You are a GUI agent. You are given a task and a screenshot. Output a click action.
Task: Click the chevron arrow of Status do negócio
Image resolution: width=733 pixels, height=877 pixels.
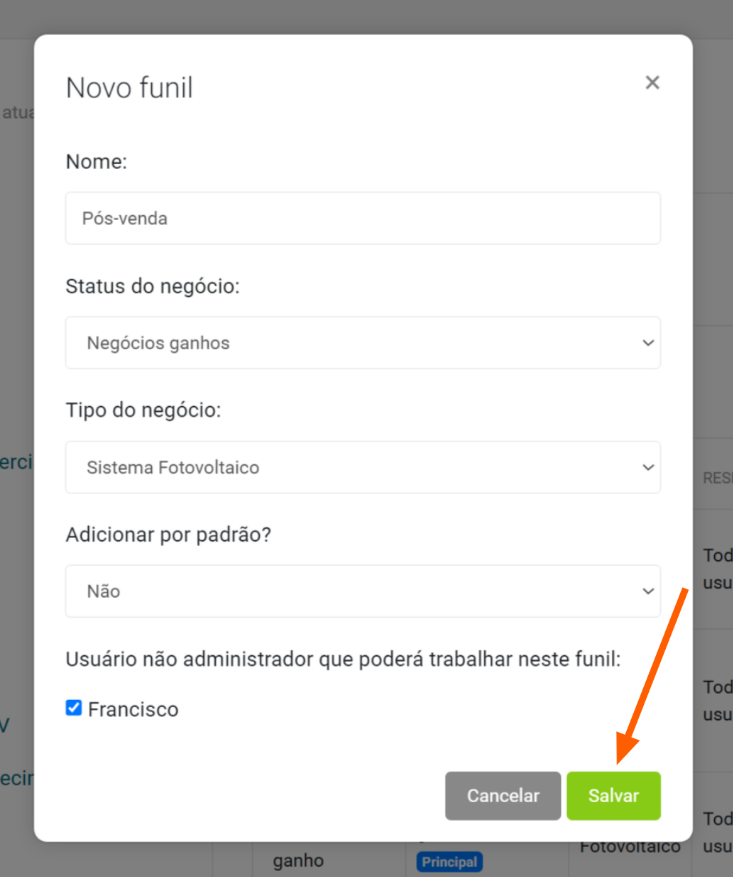[648, 343]
